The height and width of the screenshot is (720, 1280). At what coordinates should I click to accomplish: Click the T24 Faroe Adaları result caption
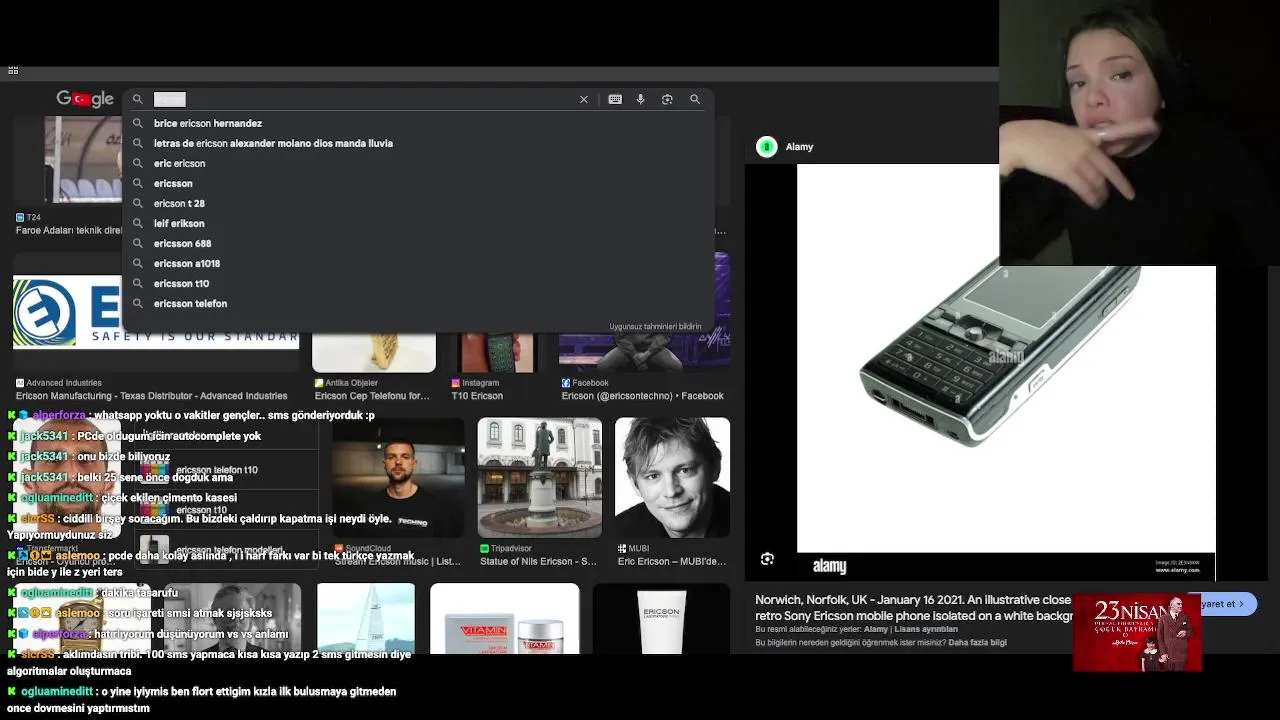coord(68,230)
